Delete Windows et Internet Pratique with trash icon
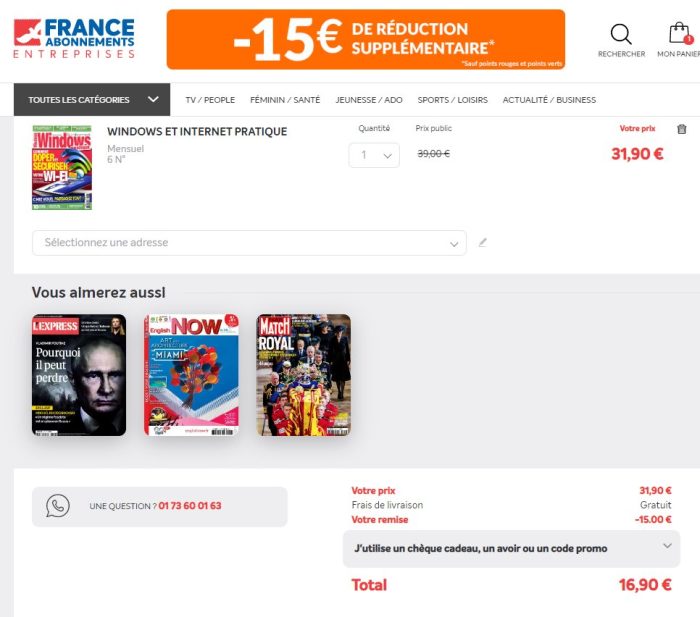Image resolution: width=700 pixels, height=617 pixels. coord(682,129)
